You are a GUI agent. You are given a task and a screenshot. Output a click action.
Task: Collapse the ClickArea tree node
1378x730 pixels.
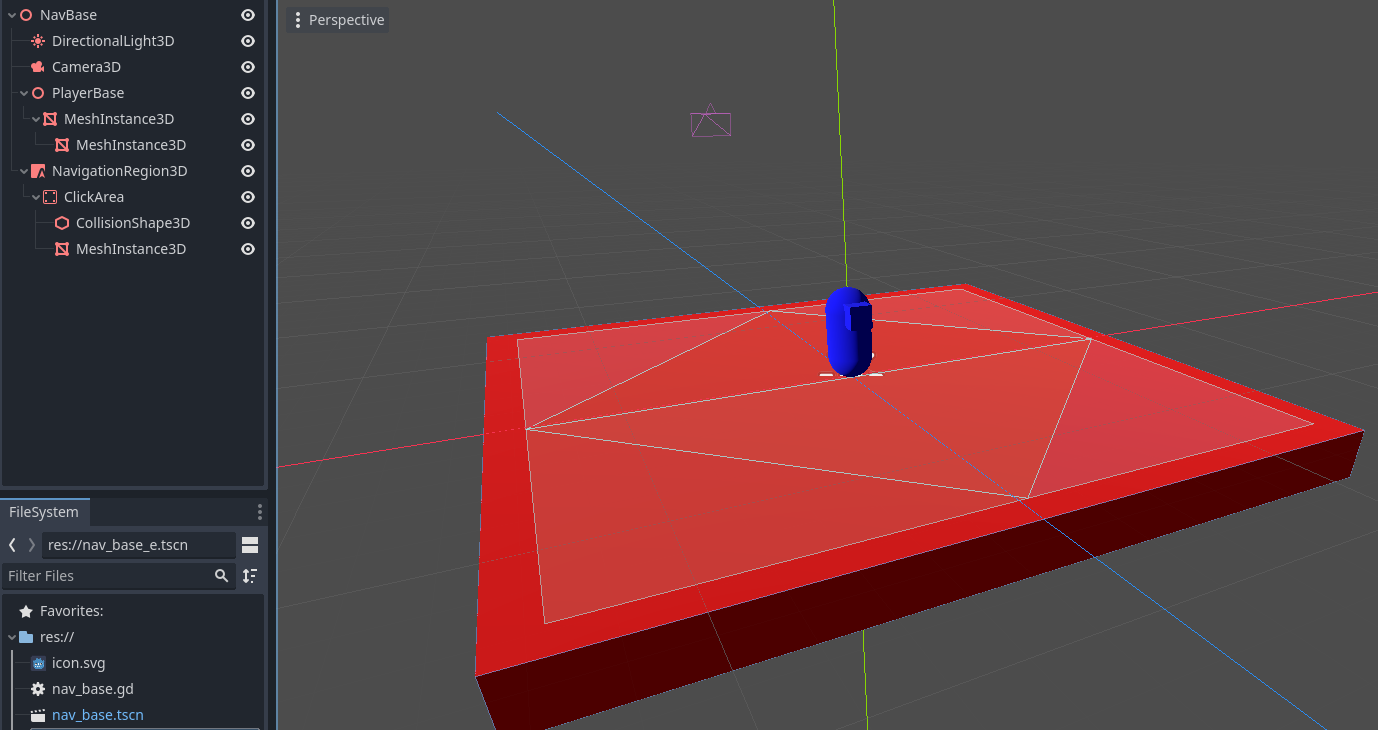click(x=36, y=197)
